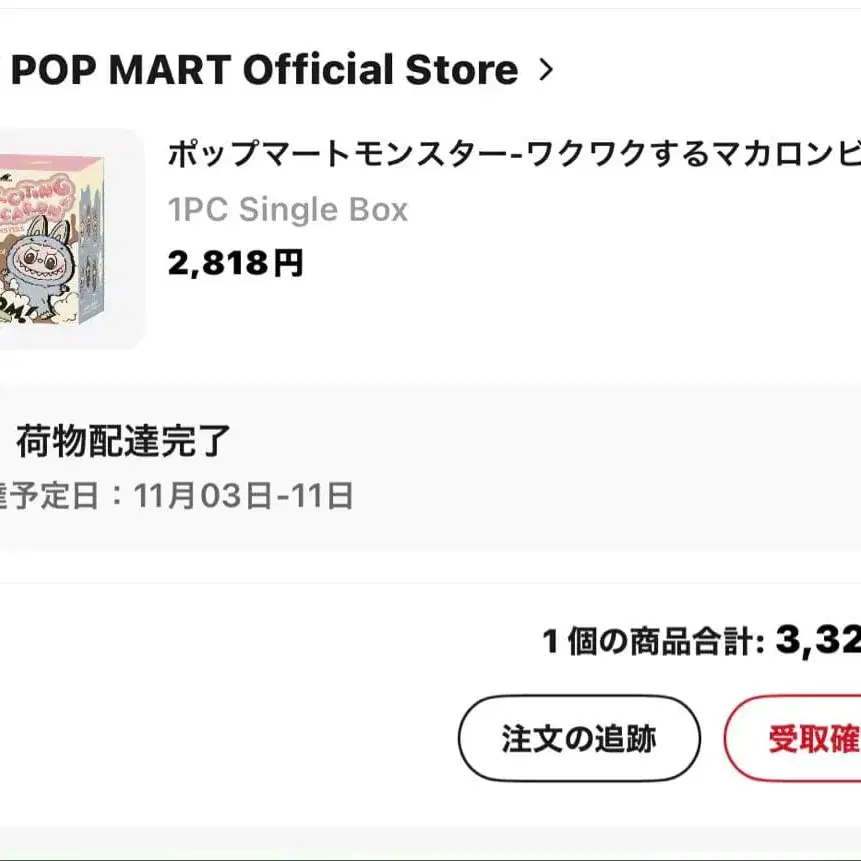861x861 pixels.
Task: Click the 'Official Store' words in the header
Action: pos(381,70)
